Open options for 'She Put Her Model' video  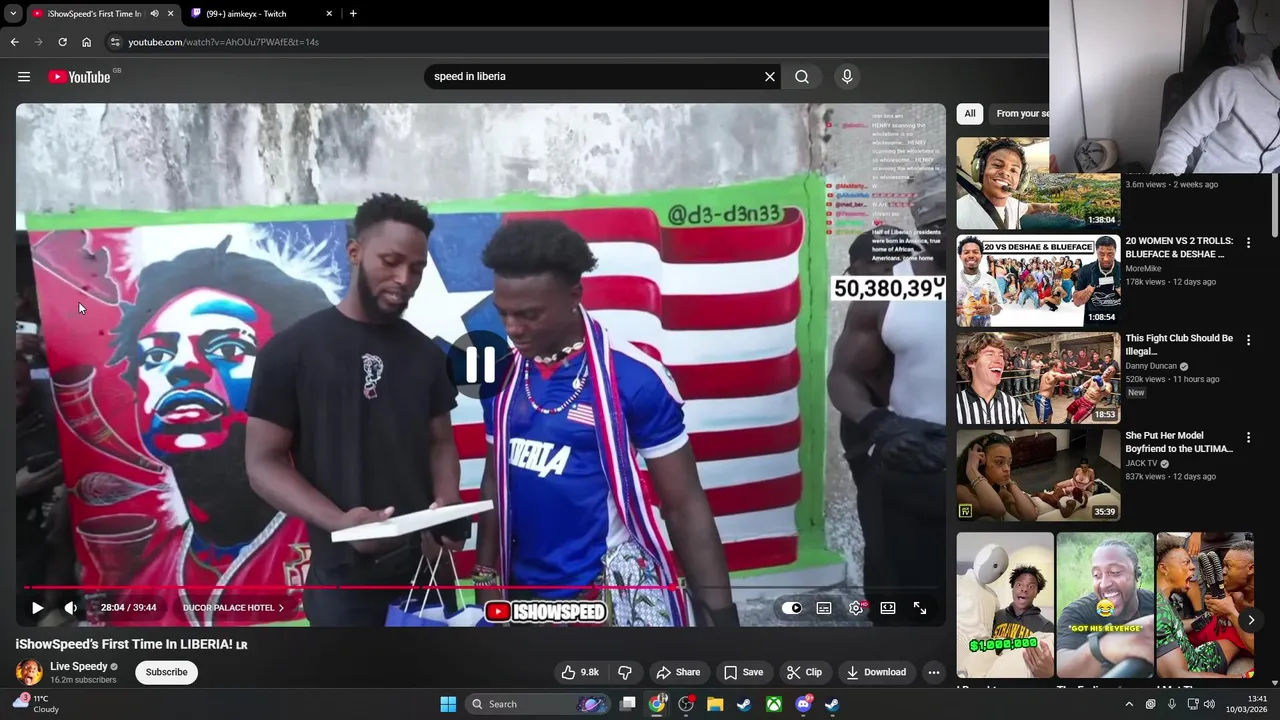(x=1248, y=437)
